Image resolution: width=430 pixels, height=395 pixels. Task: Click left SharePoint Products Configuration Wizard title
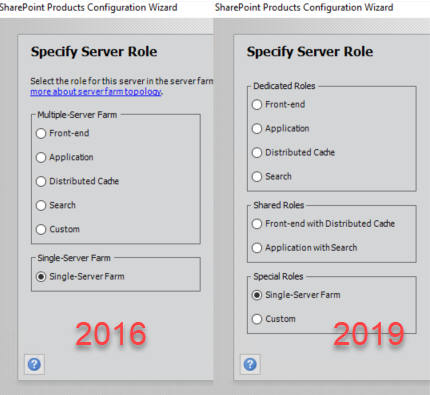point(89,7)
